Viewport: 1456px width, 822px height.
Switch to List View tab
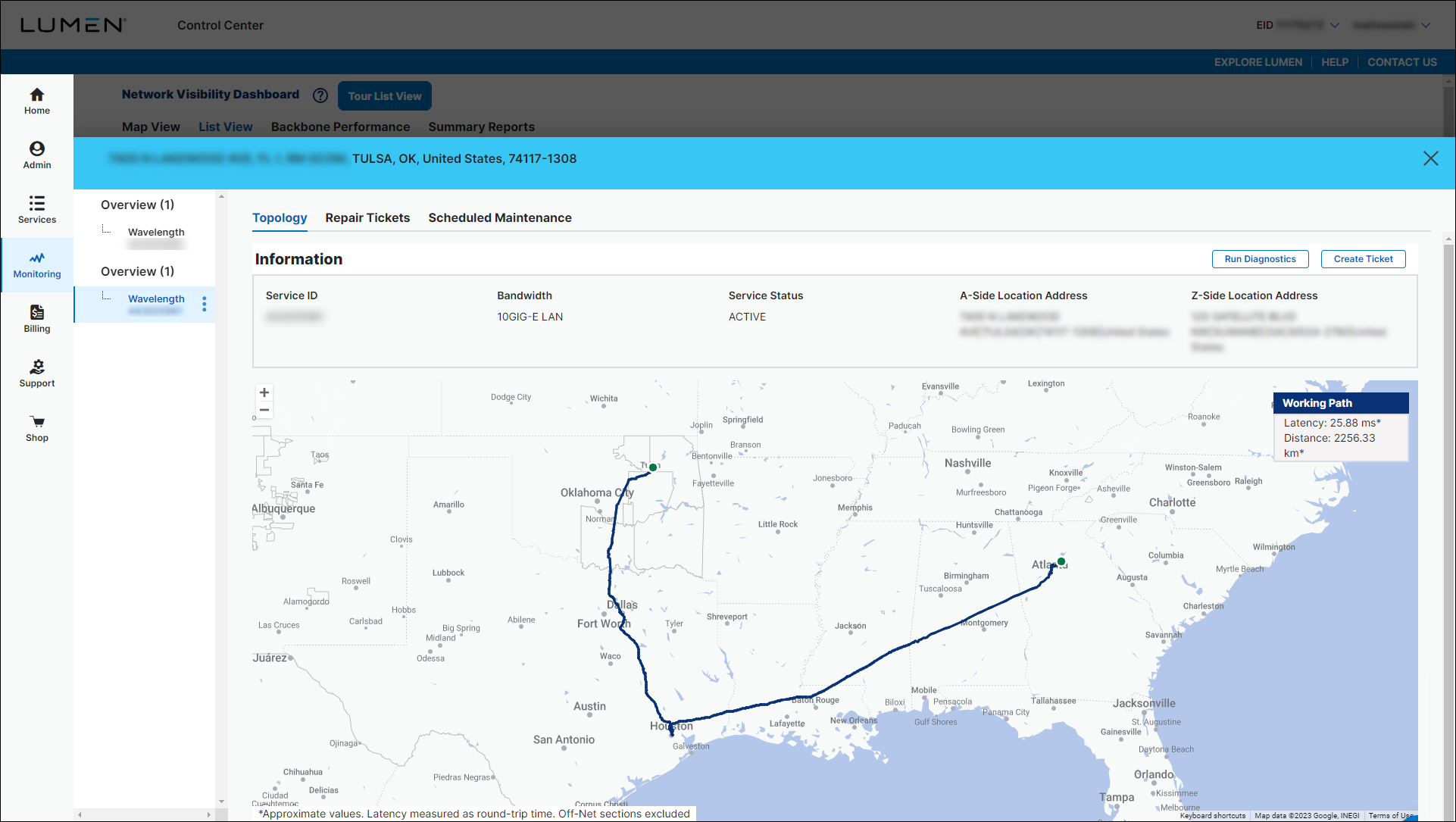click(225, 126)
